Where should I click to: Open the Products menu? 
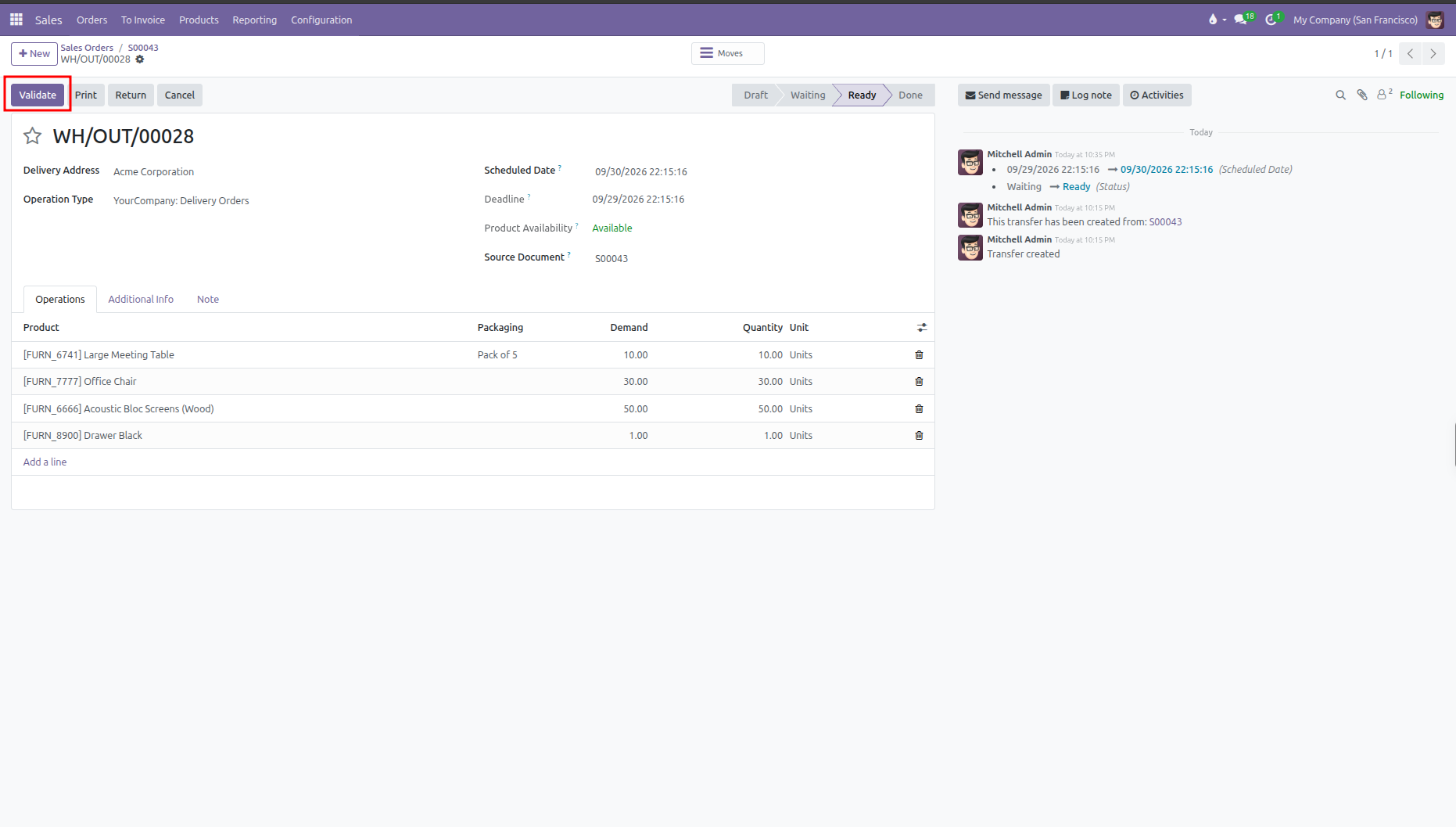click(199, 20)
